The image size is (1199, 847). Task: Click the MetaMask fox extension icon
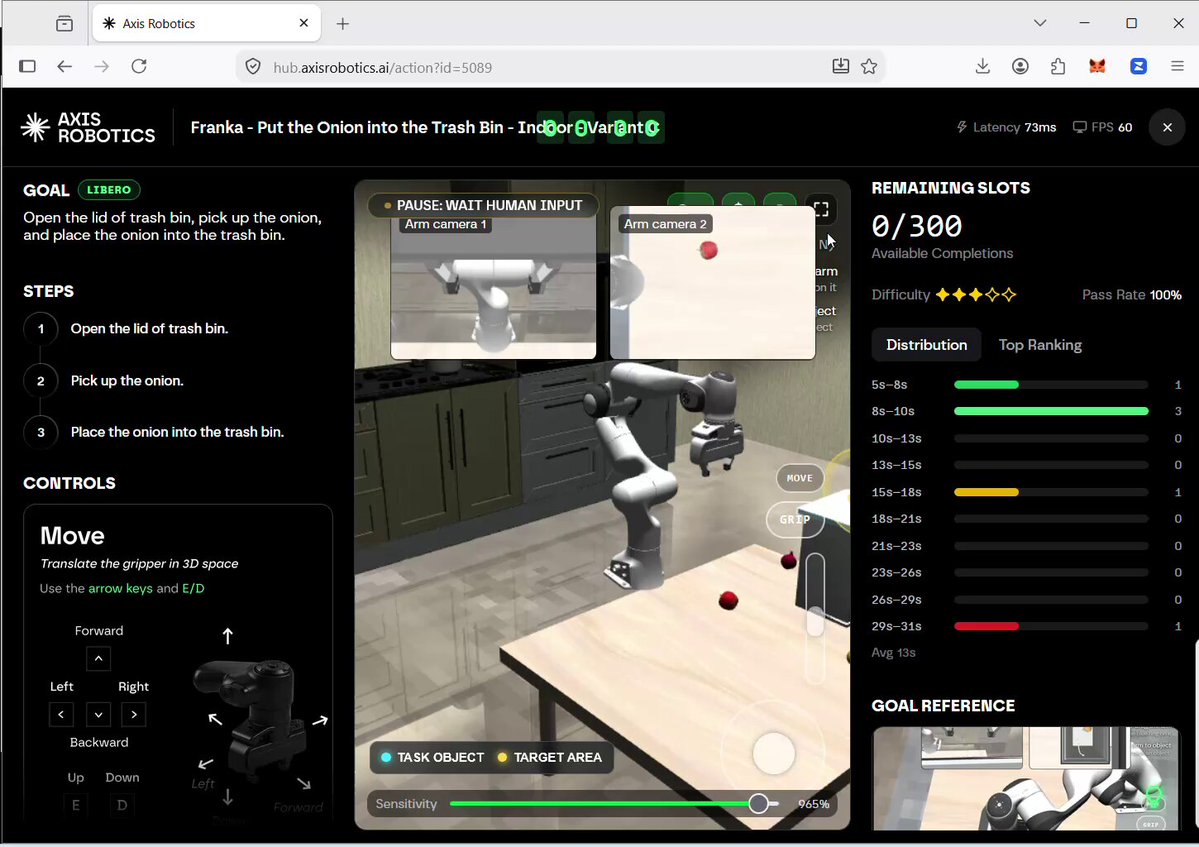[x=1097, y=67]
